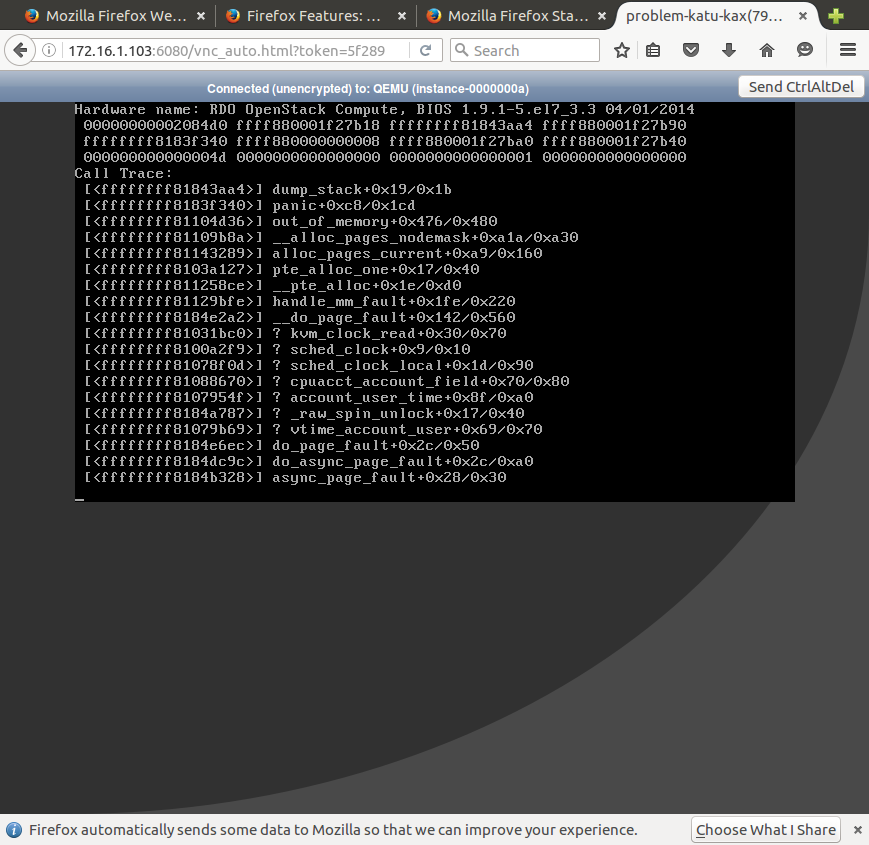
Task: Click the Back navigation arrow
Action: coord(20,50)
